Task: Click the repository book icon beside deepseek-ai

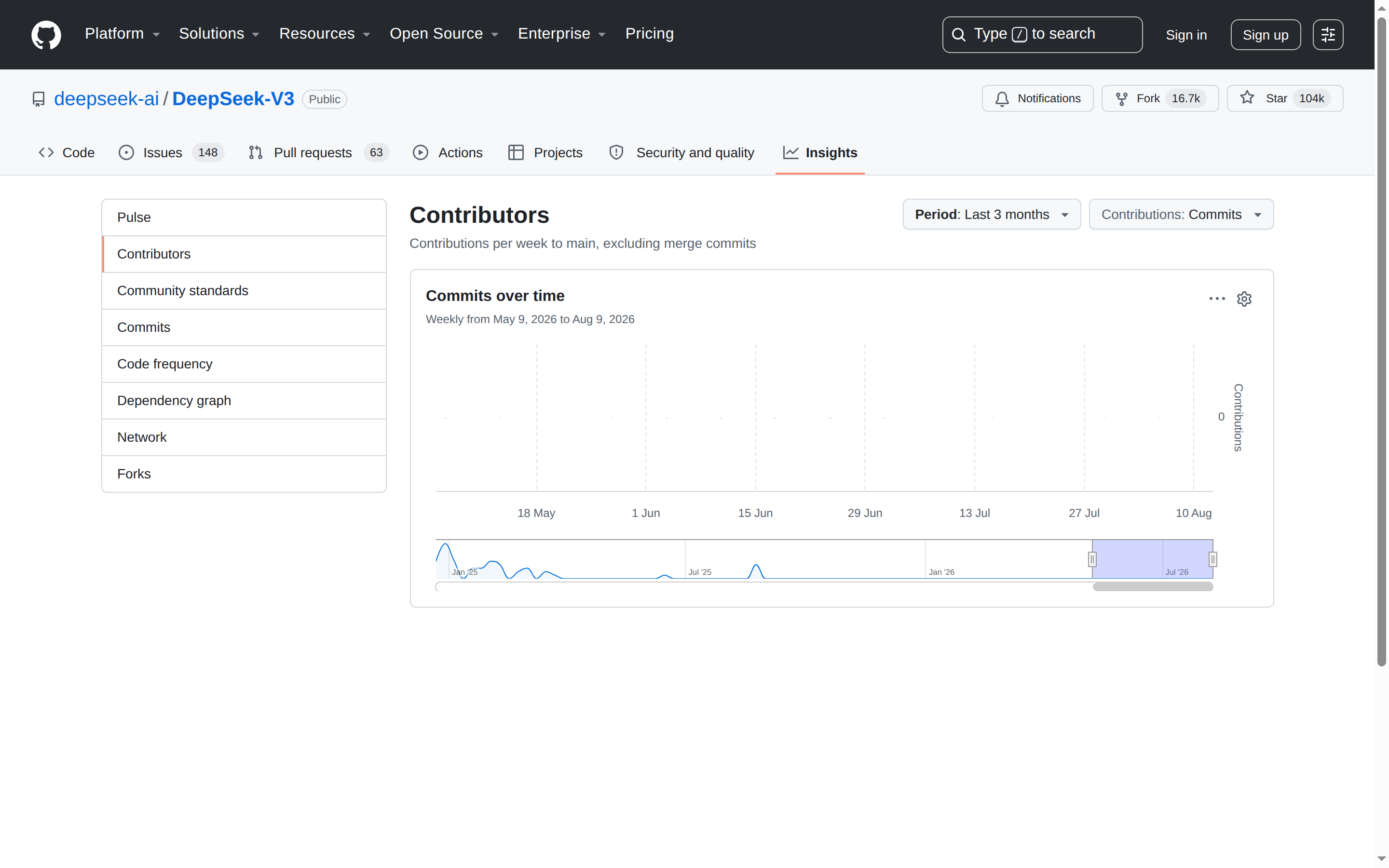Action: [x=39, y=99]
